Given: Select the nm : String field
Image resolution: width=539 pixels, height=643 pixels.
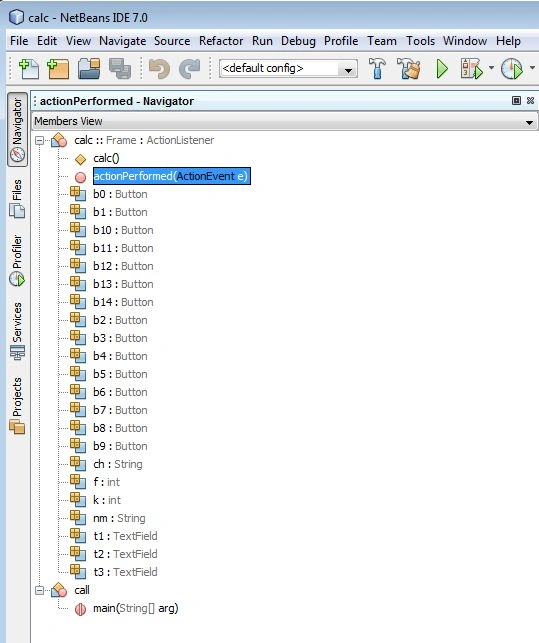Looking at the screenshot, I should (x=119, y=519).
